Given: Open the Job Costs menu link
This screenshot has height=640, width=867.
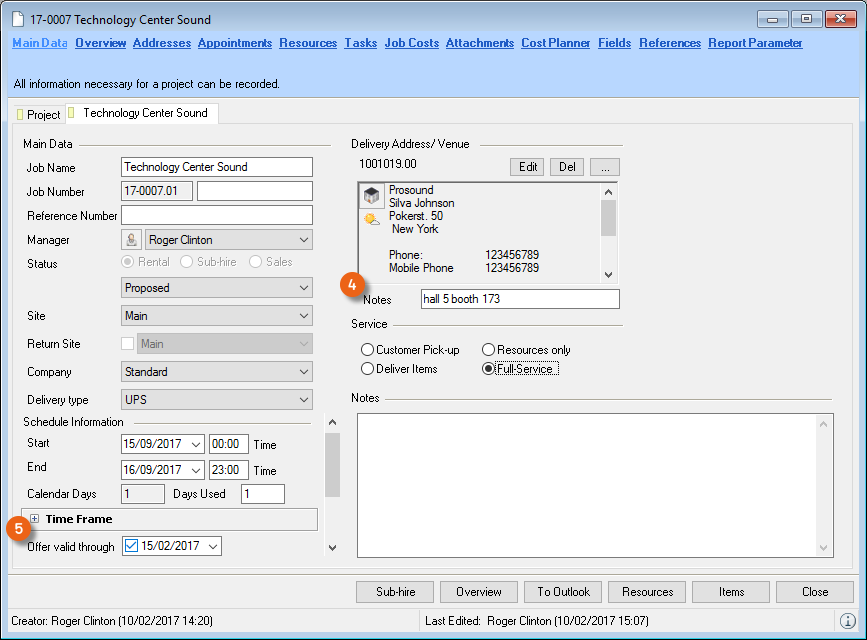Looking at the screenshot, I should click(411, 43).
